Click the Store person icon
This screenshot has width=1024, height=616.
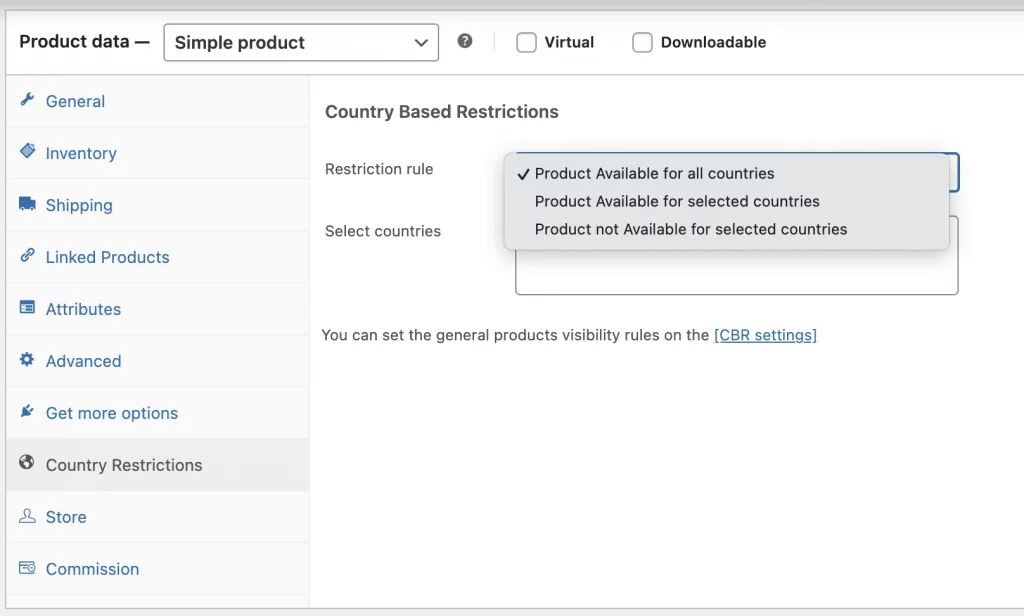point(27,516)
